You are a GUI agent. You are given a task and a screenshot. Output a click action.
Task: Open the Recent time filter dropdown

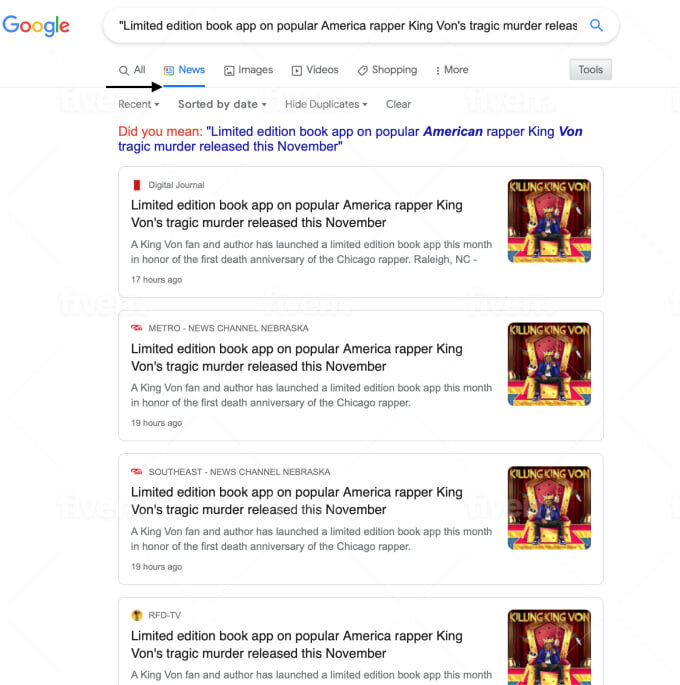pyautogui.click(x=138, y=104)
